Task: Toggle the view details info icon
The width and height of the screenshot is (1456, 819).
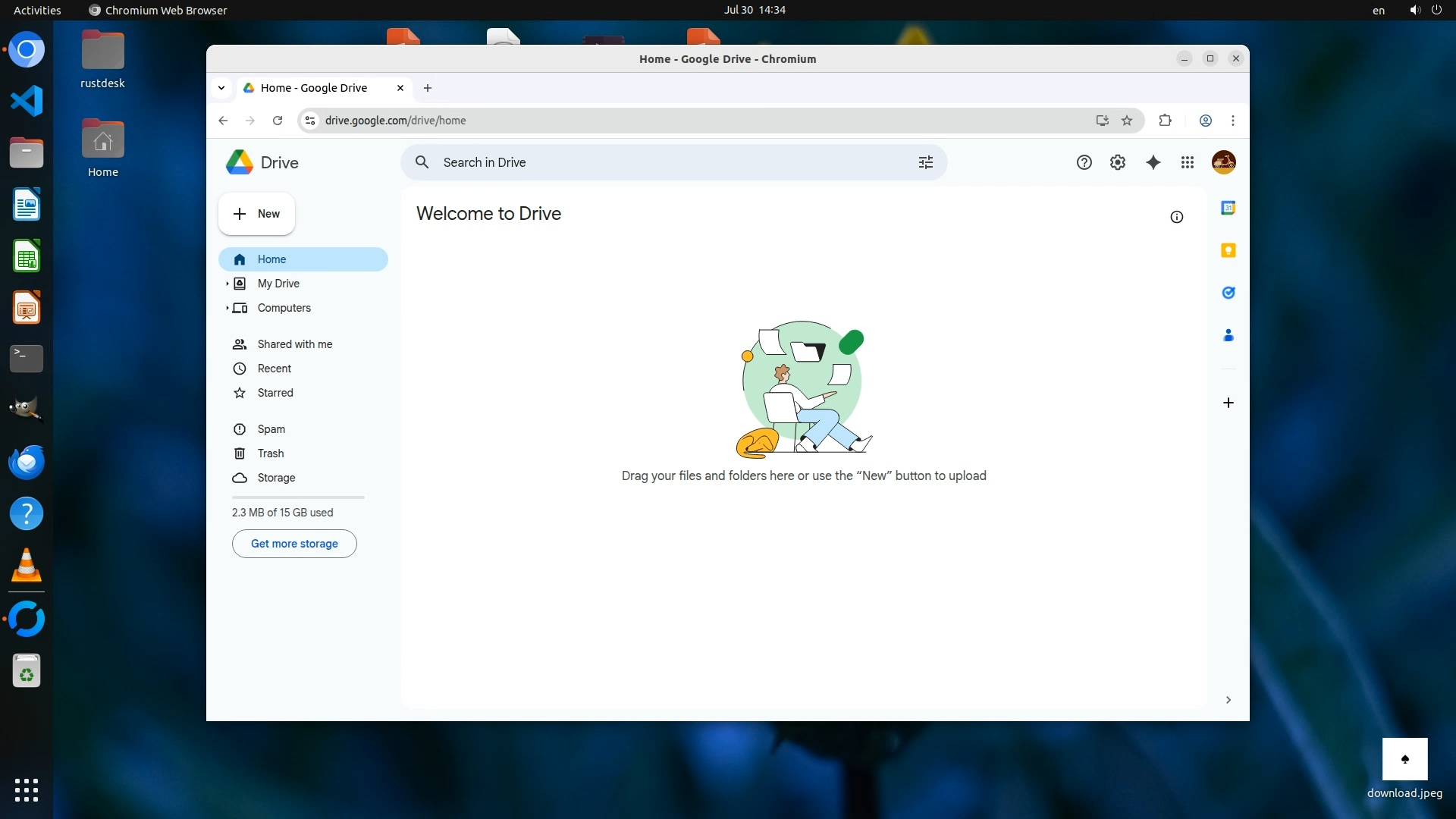Action: (x=1176, y=217)
